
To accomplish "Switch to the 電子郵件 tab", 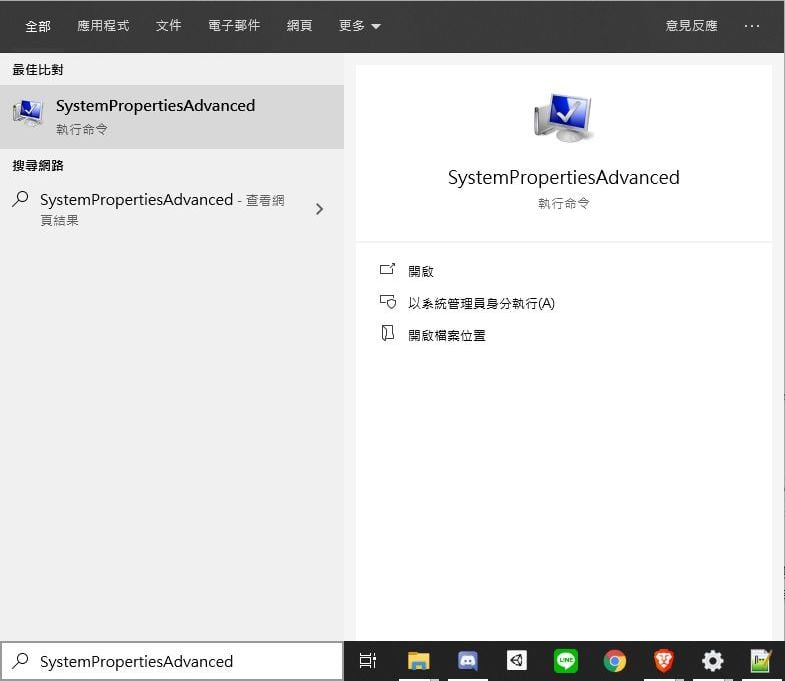I will (x=234, y=26).
